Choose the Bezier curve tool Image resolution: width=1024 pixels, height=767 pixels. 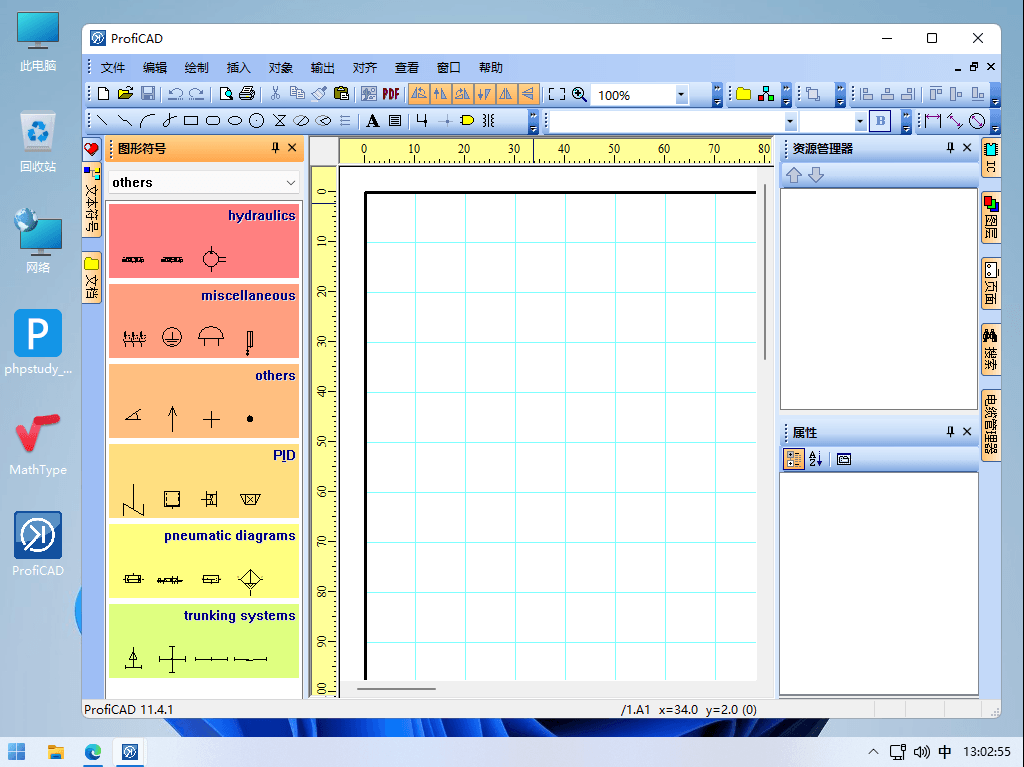click(x=169, y=121)
